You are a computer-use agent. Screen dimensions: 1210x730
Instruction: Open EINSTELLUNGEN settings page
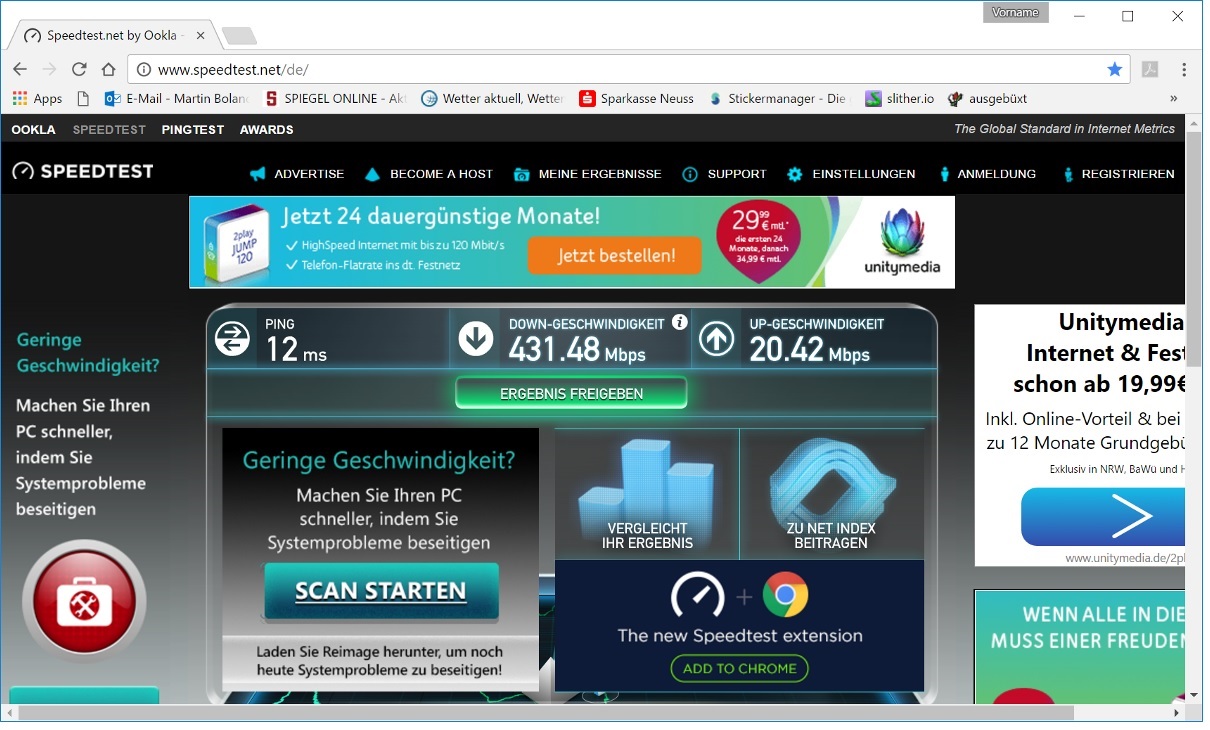864,174
